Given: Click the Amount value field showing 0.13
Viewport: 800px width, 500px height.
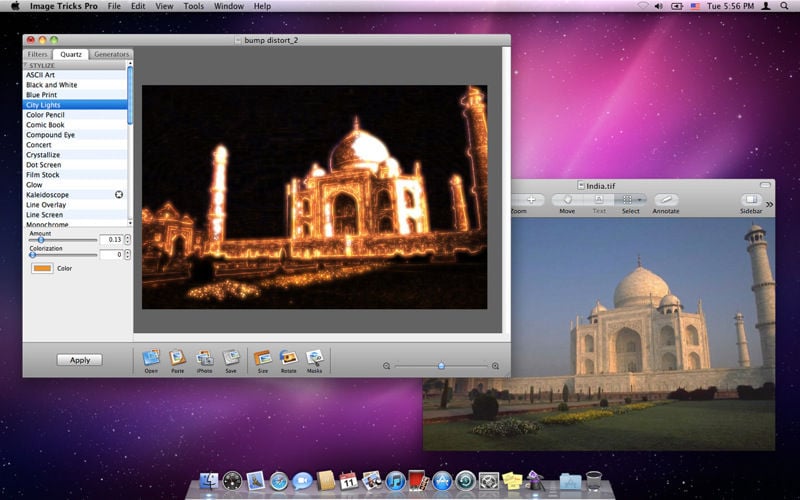Looking at the screenshot, I should pyautogui.click(x=111, y=239).
